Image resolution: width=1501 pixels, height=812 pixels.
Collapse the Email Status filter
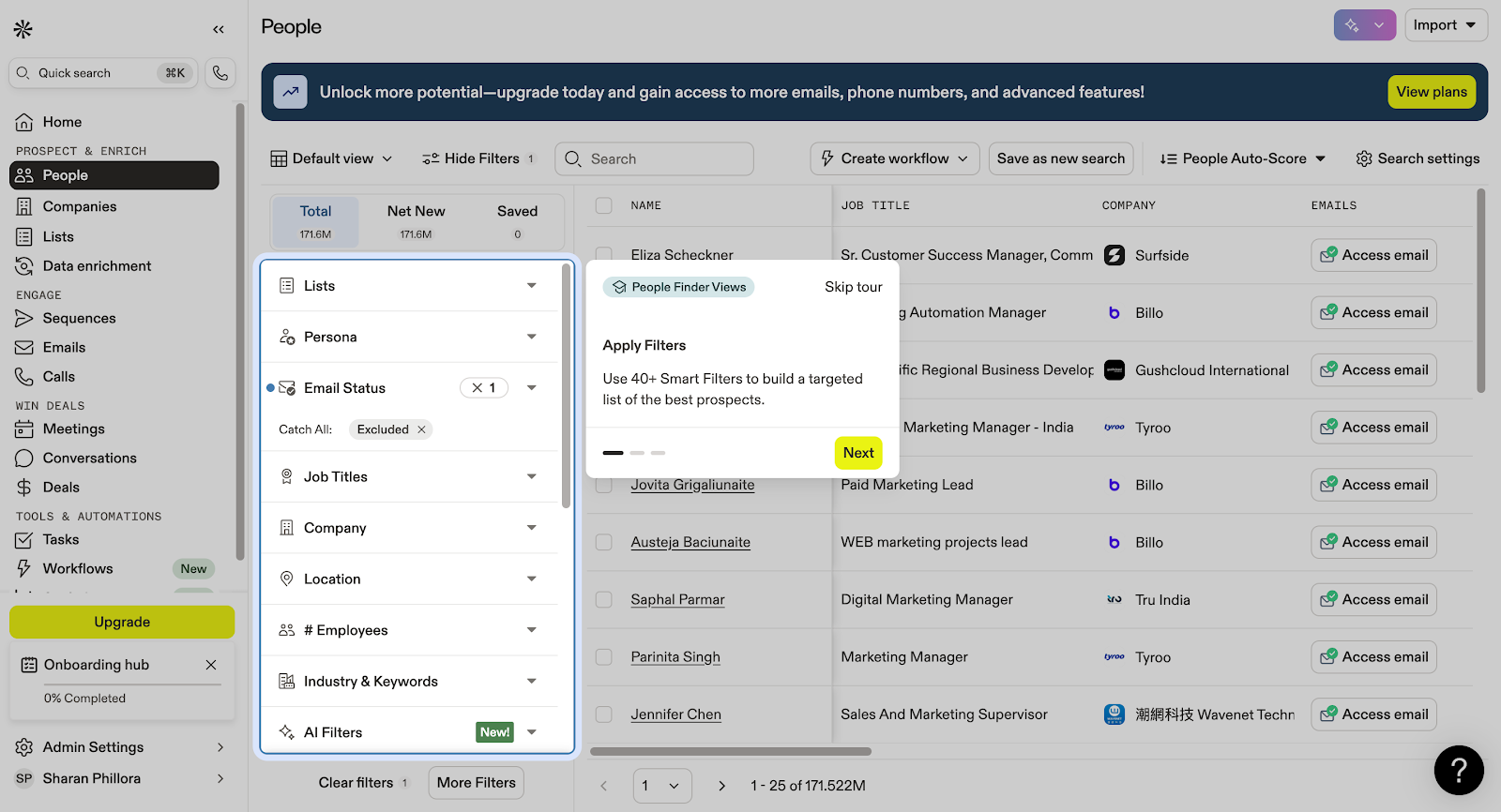[x=532, y=388]
